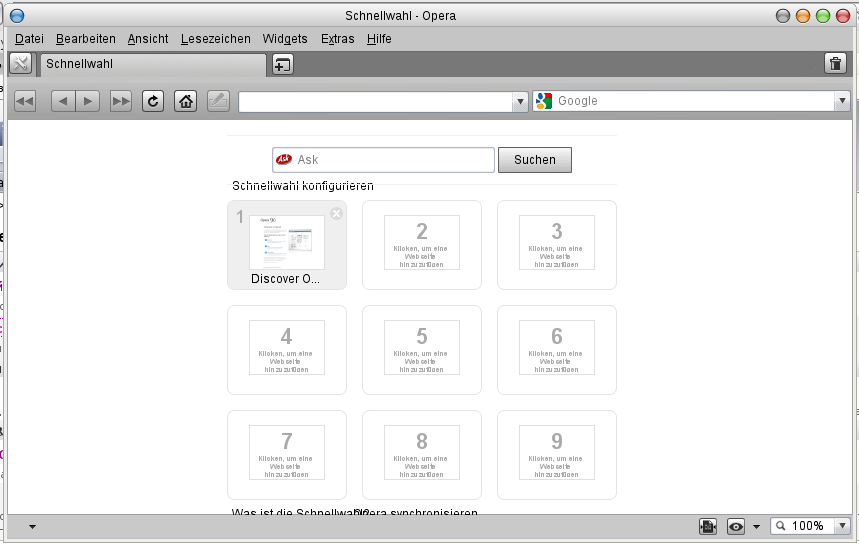
Task: Click empty speed dial slot 7
Action: tap(287, 455)
